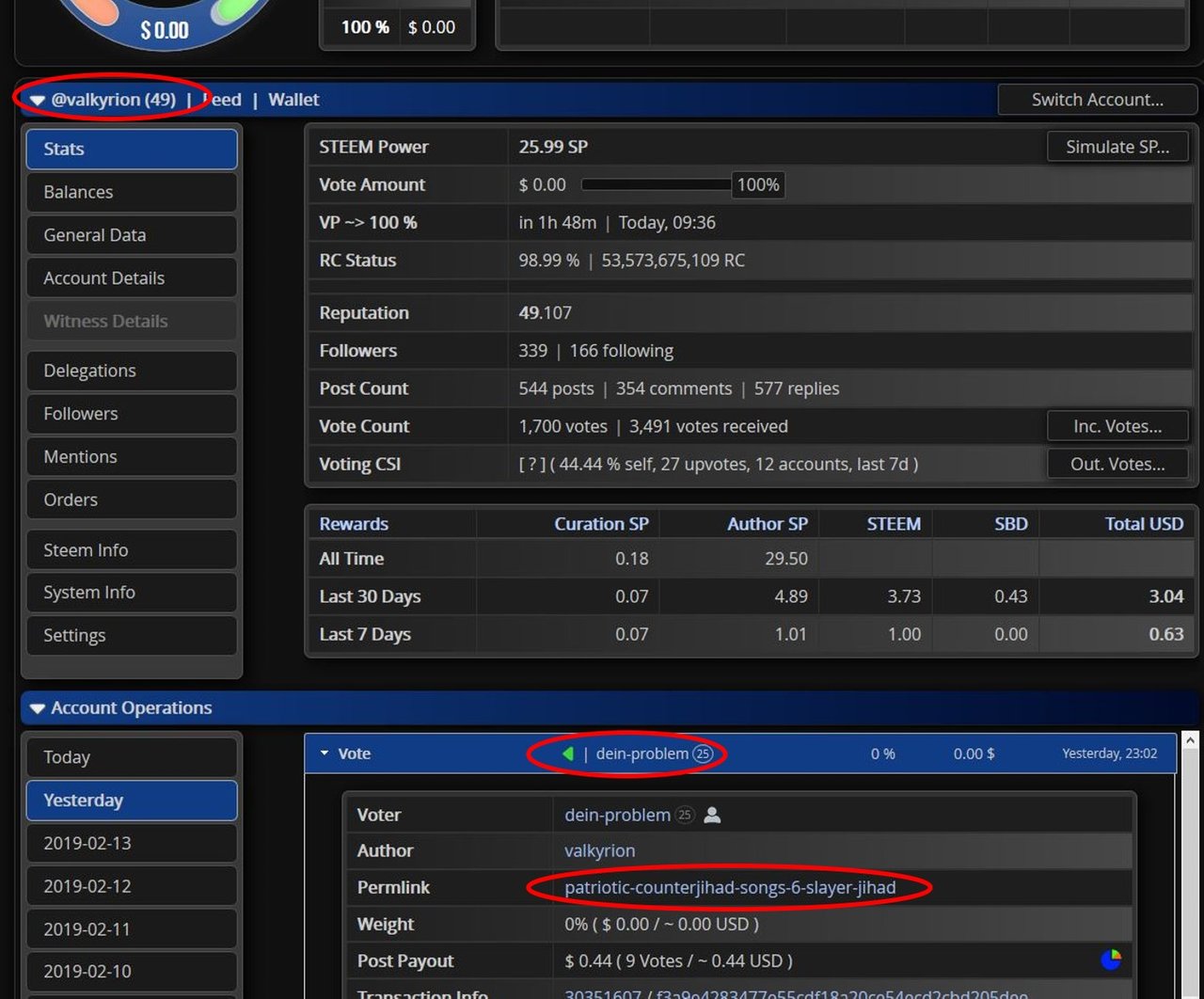This screenshot has width=1204, height=999.
Task: Select the Yesterday operations tab
Action: 132,801
